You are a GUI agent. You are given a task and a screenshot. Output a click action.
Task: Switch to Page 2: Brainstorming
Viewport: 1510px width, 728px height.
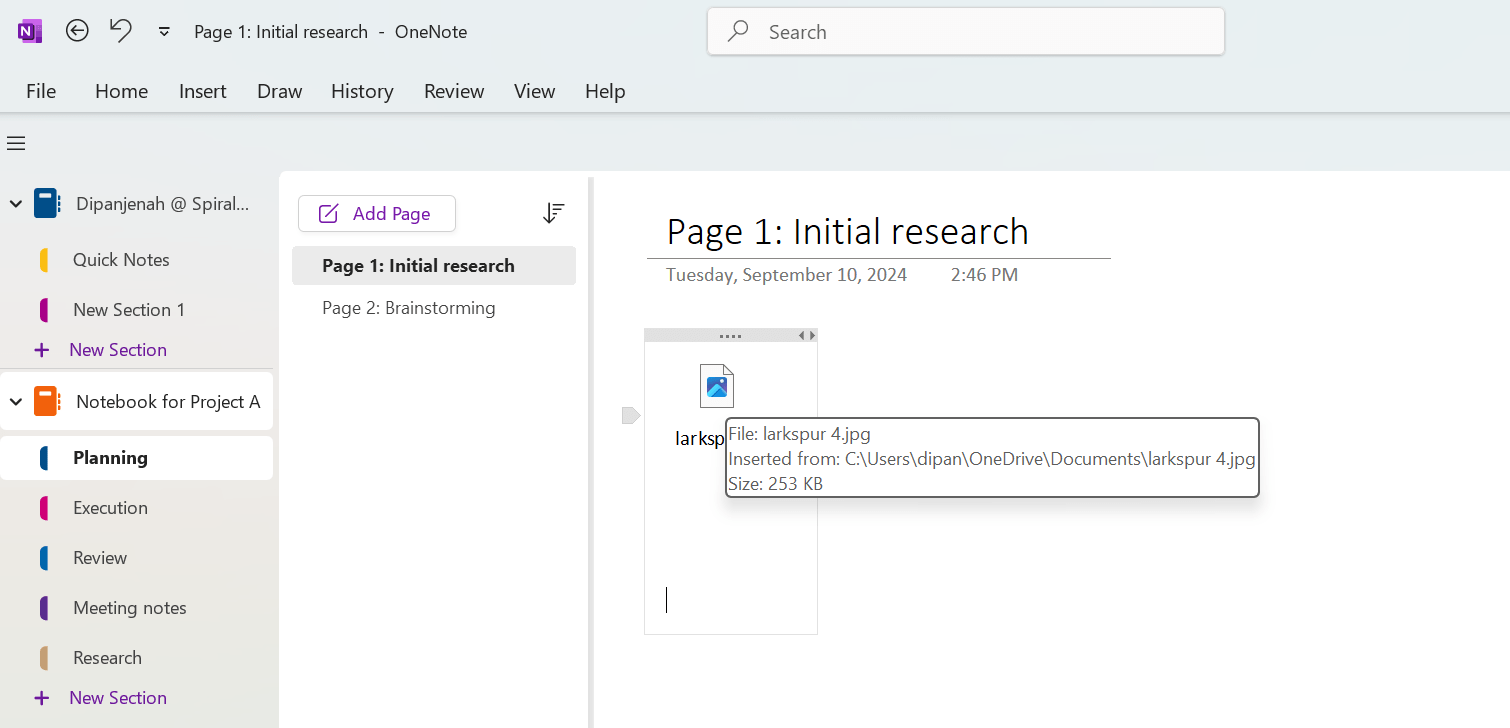[x=408, y=308]
